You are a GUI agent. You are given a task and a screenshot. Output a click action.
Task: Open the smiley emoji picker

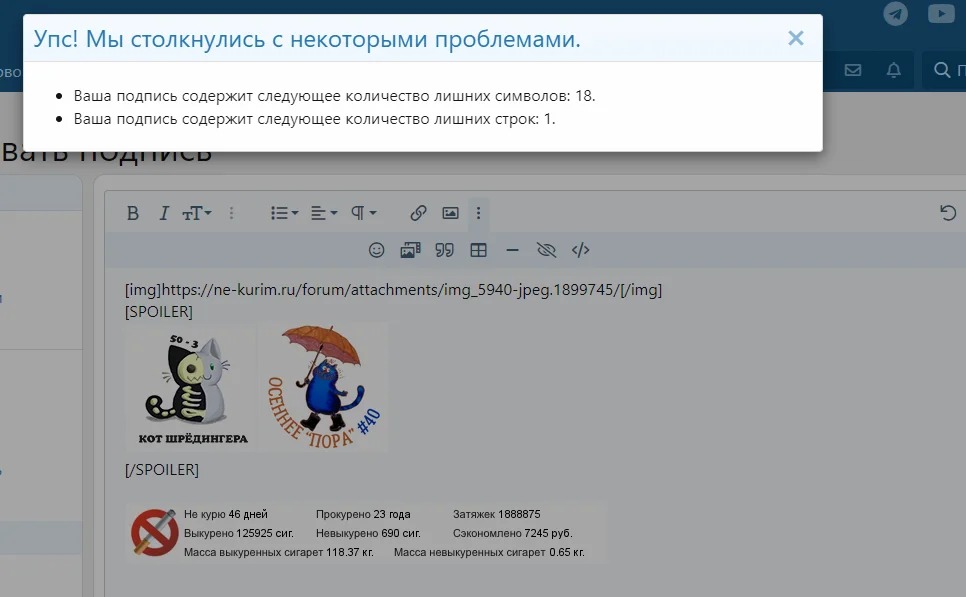point(377,250)
